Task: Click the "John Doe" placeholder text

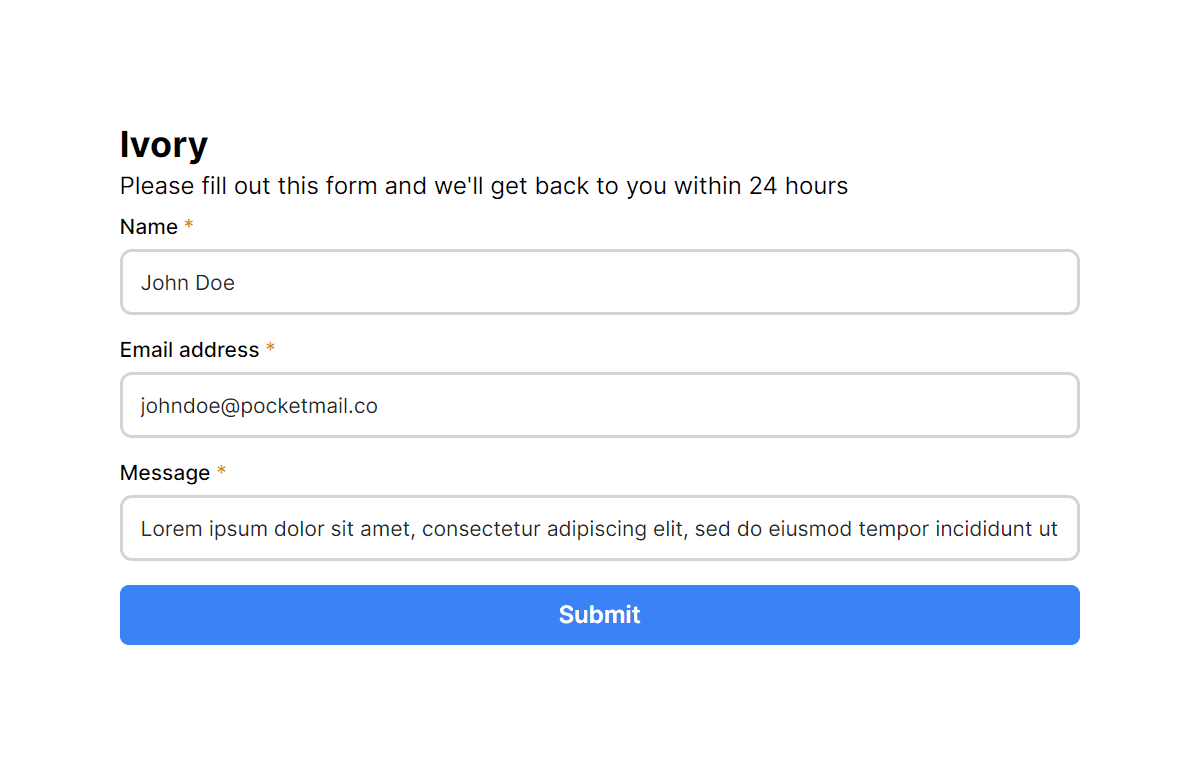Action: pyautogui.click(x=188, y=283)
